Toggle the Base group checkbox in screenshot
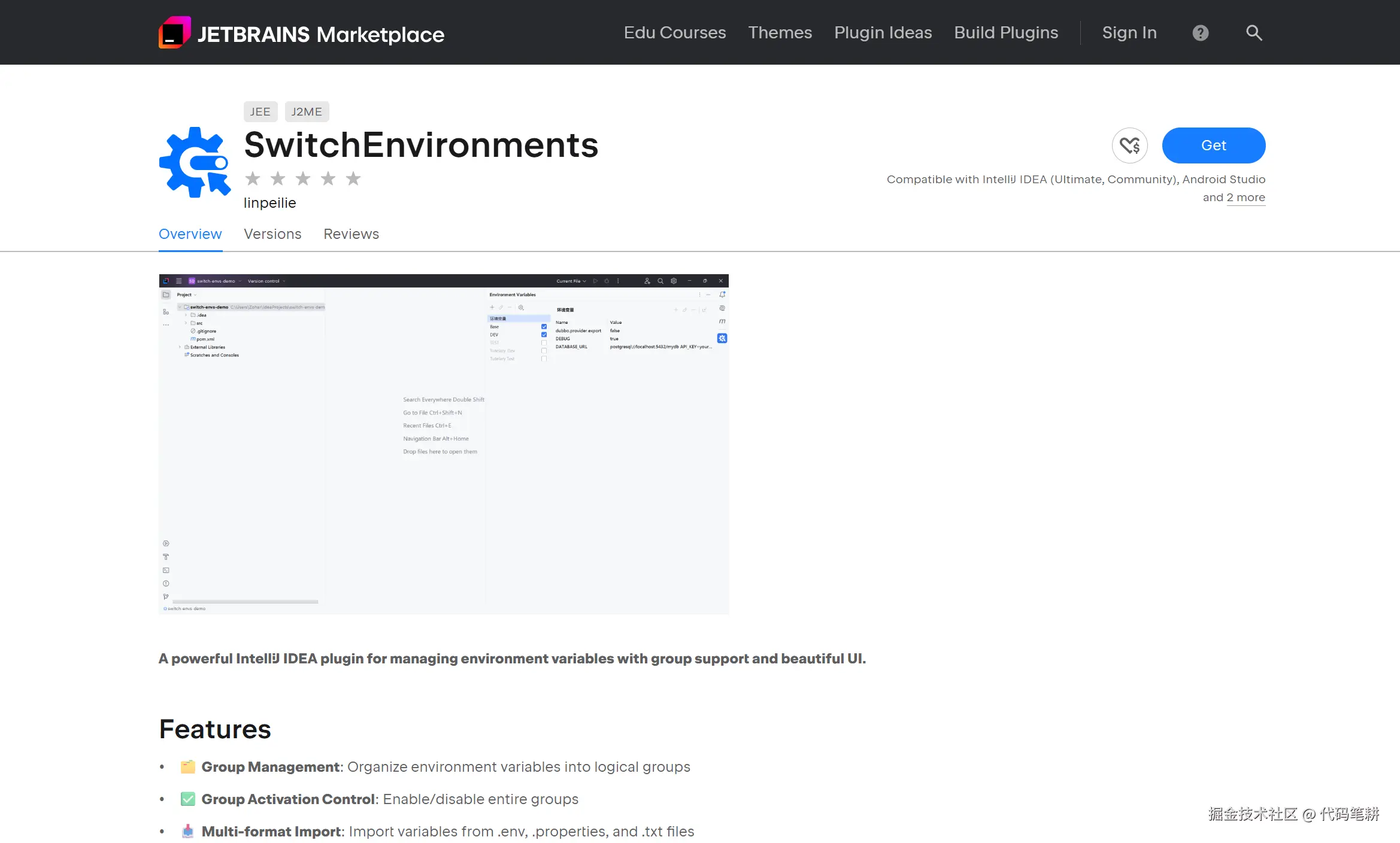 point(544,327)
